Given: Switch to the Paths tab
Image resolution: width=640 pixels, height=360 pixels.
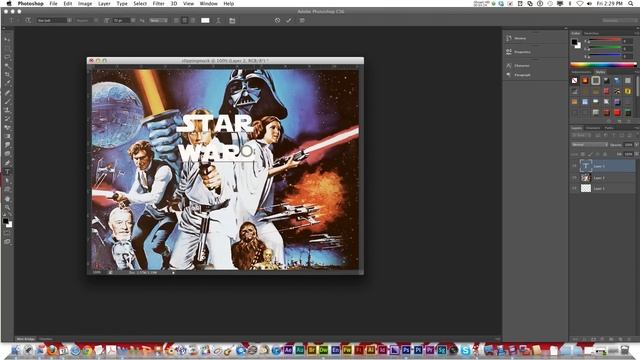Looking at the screenshot, I should (609, 128).
